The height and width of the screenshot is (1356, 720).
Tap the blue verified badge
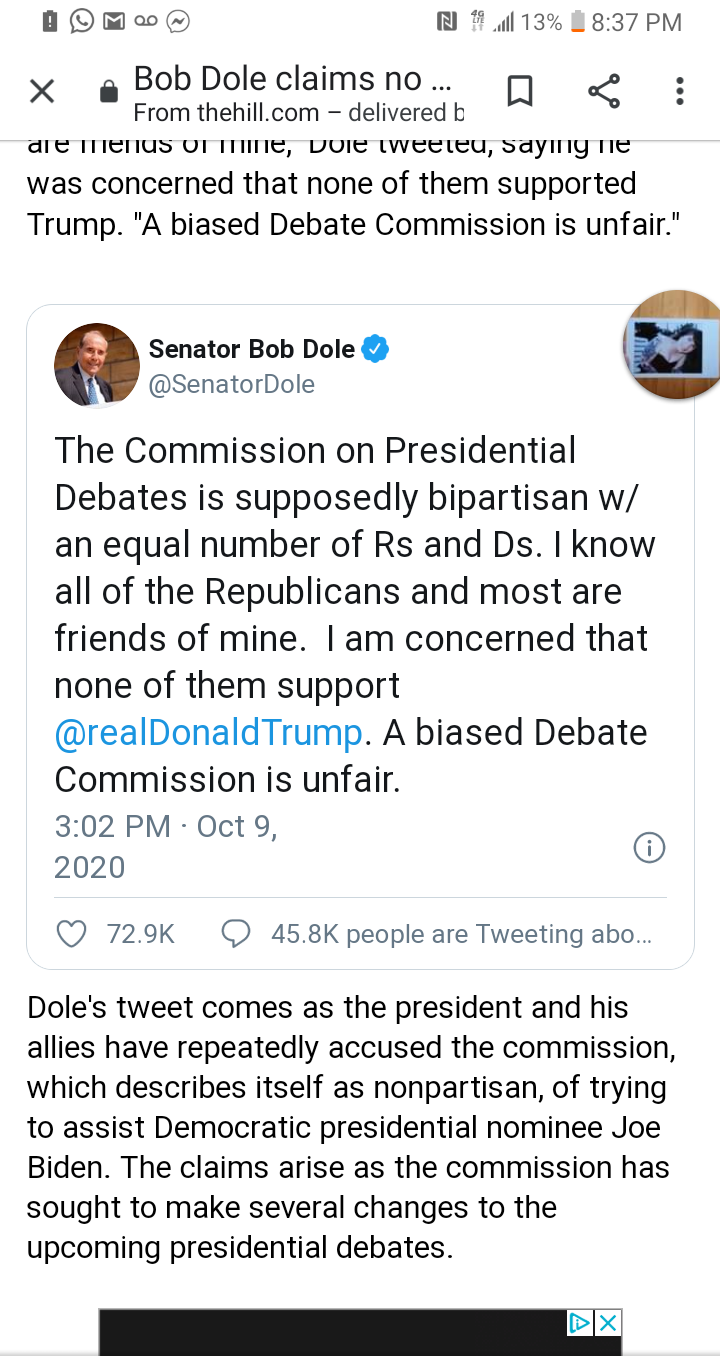[375, 349]
